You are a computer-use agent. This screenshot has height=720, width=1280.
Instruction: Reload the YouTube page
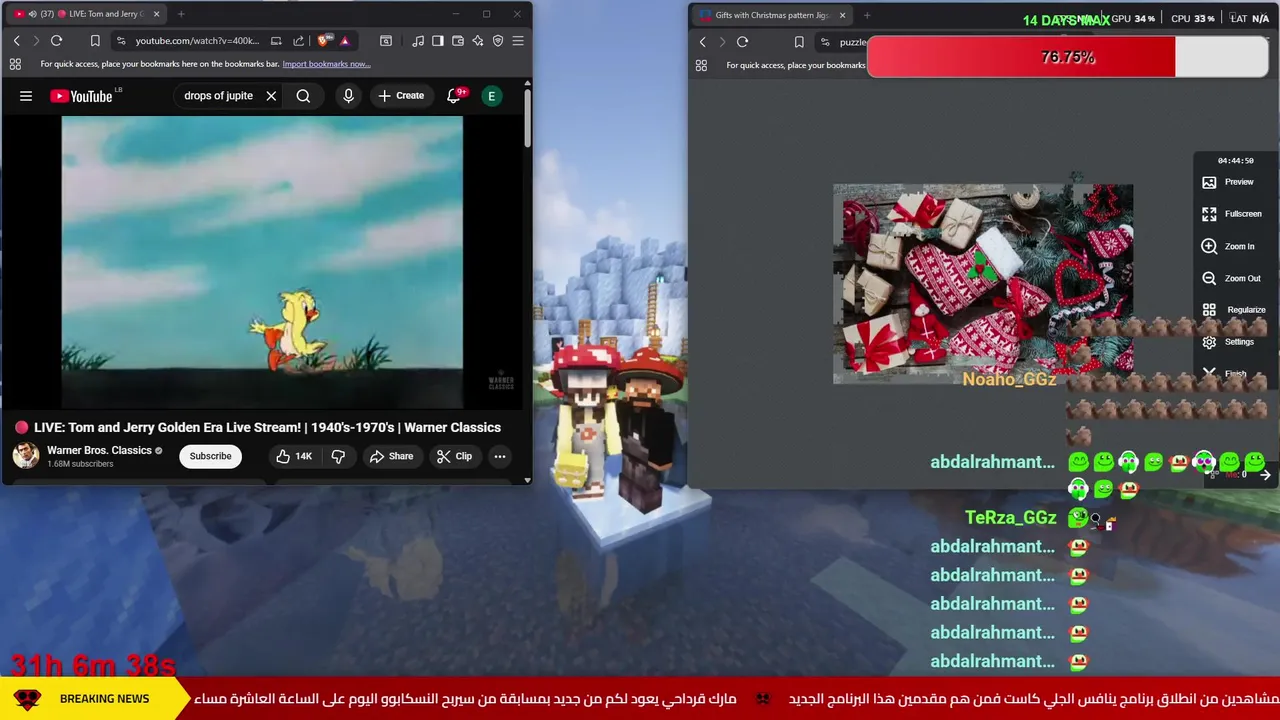(x=56, y=41)
